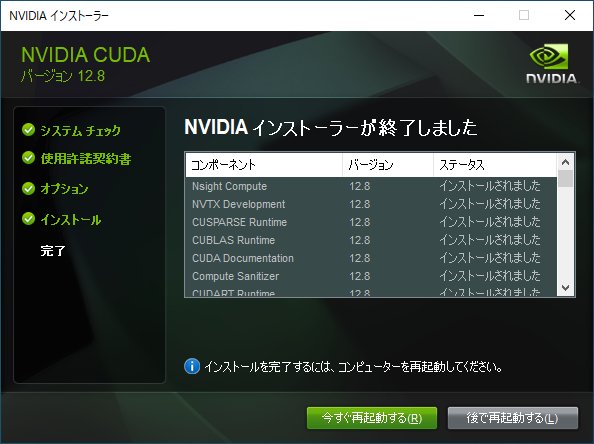Select the 使用許諾契約書 step
594x444 pixels.
coord(86,158)
